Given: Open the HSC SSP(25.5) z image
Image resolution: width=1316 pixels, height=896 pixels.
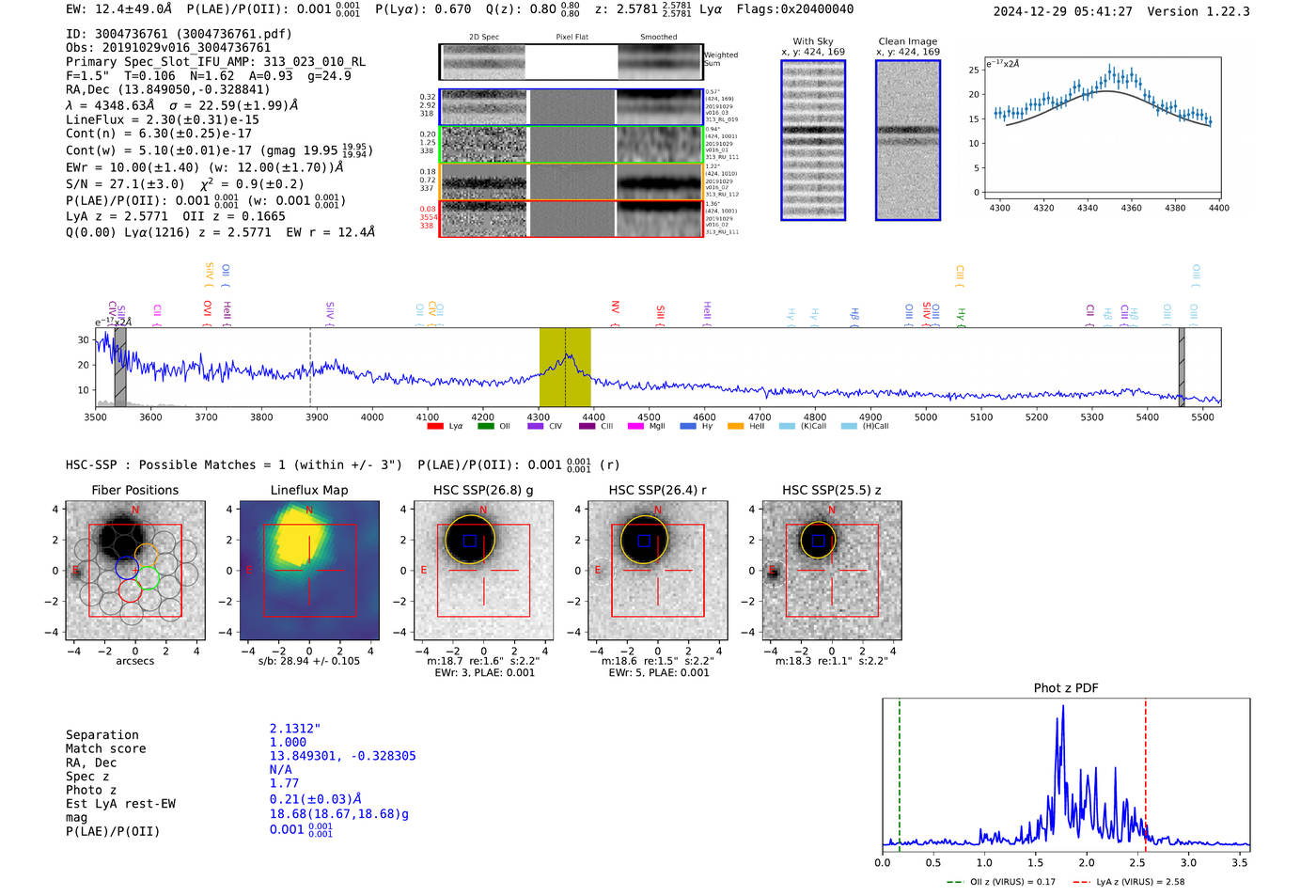Looking at the screenshot, I should (831, 571).
